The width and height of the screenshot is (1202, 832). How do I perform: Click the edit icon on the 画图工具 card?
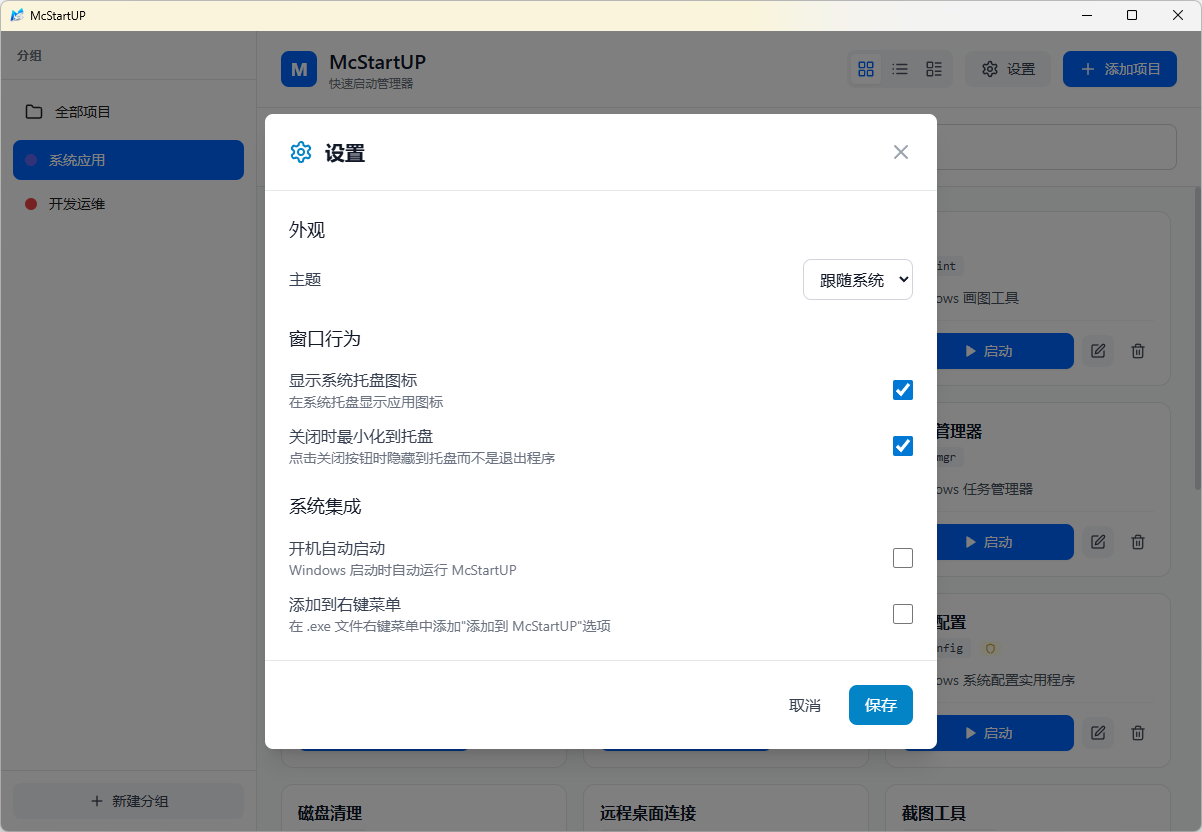pyautogui.click(x=1098, y=351)
